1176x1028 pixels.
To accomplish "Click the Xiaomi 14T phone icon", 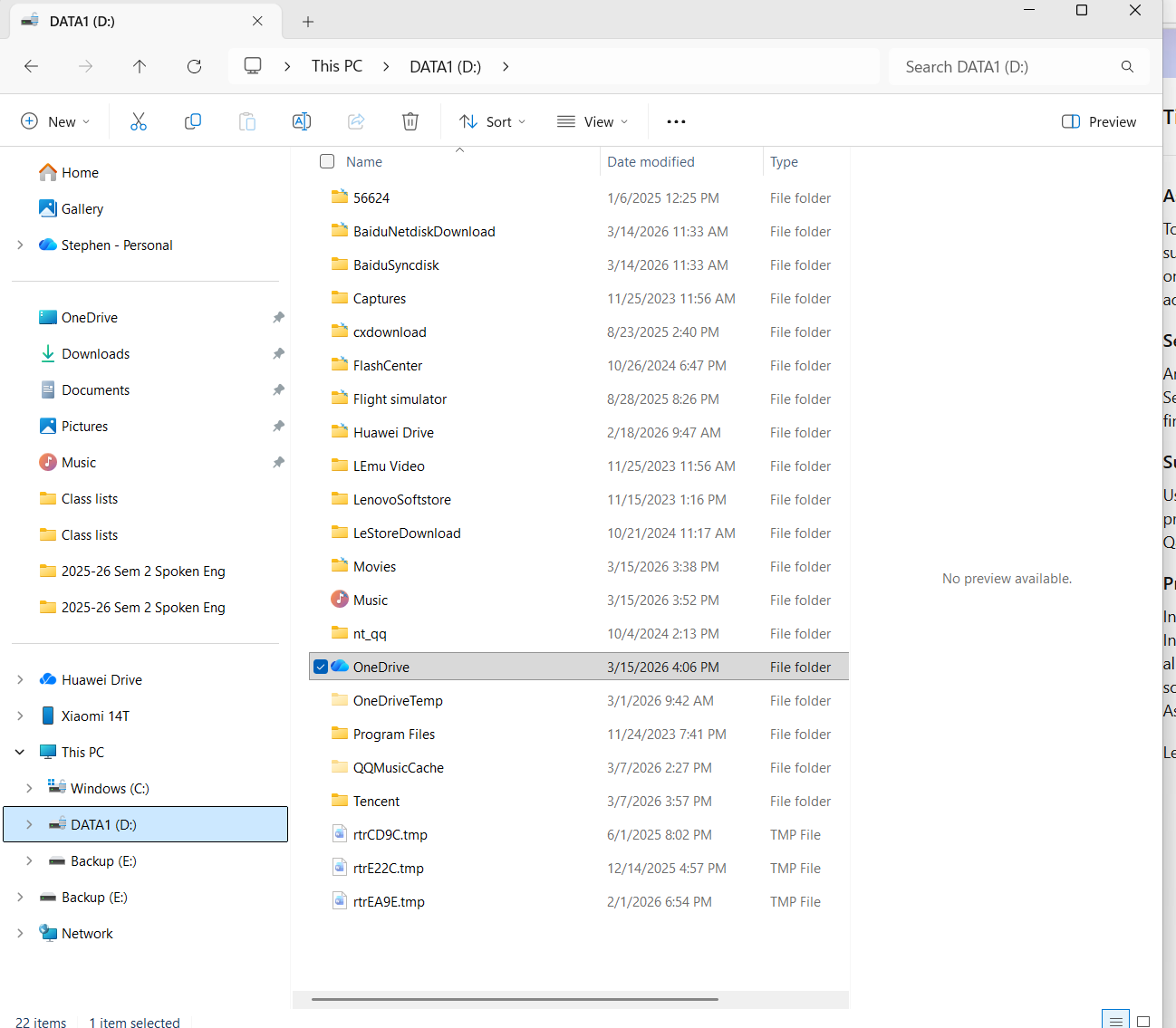I will pyautogui.click(x=48, y=716).
